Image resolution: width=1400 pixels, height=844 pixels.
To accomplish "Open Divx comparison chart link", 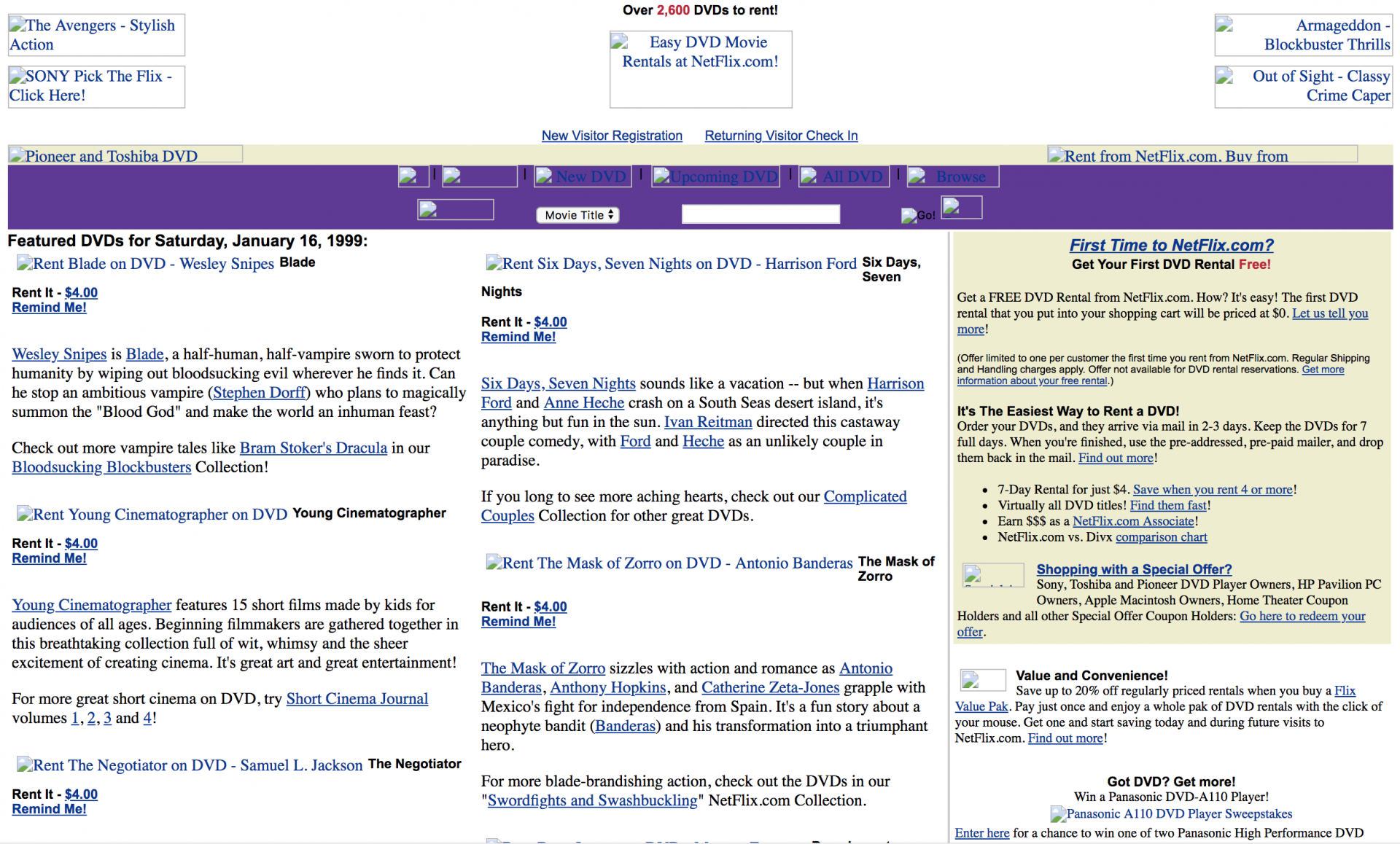I will (x=1162, y=538).
